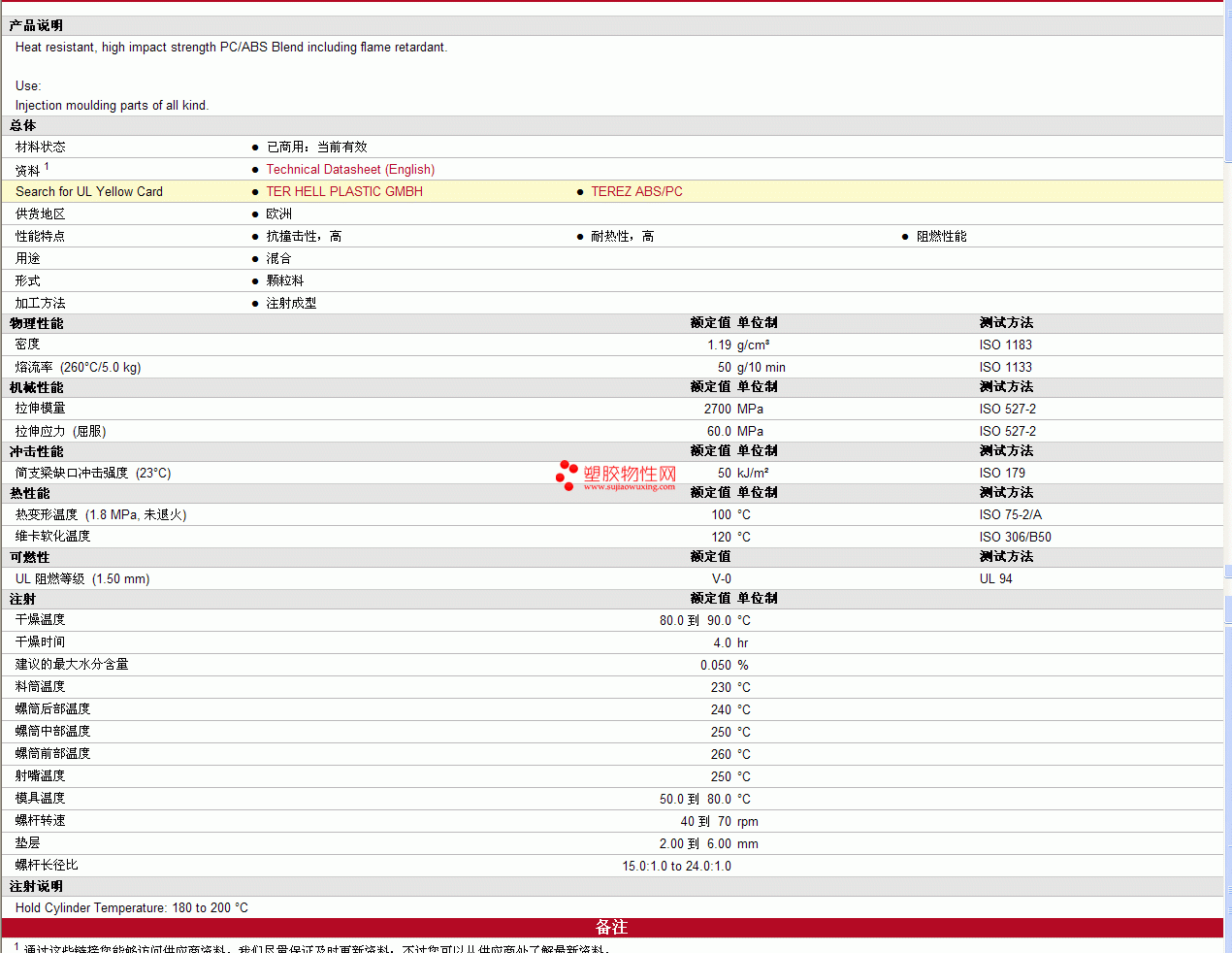This screenshot has height=953, width=1232.
Task: Open Technical Datasheet (English) link
Action: click(x=350, y=170)
